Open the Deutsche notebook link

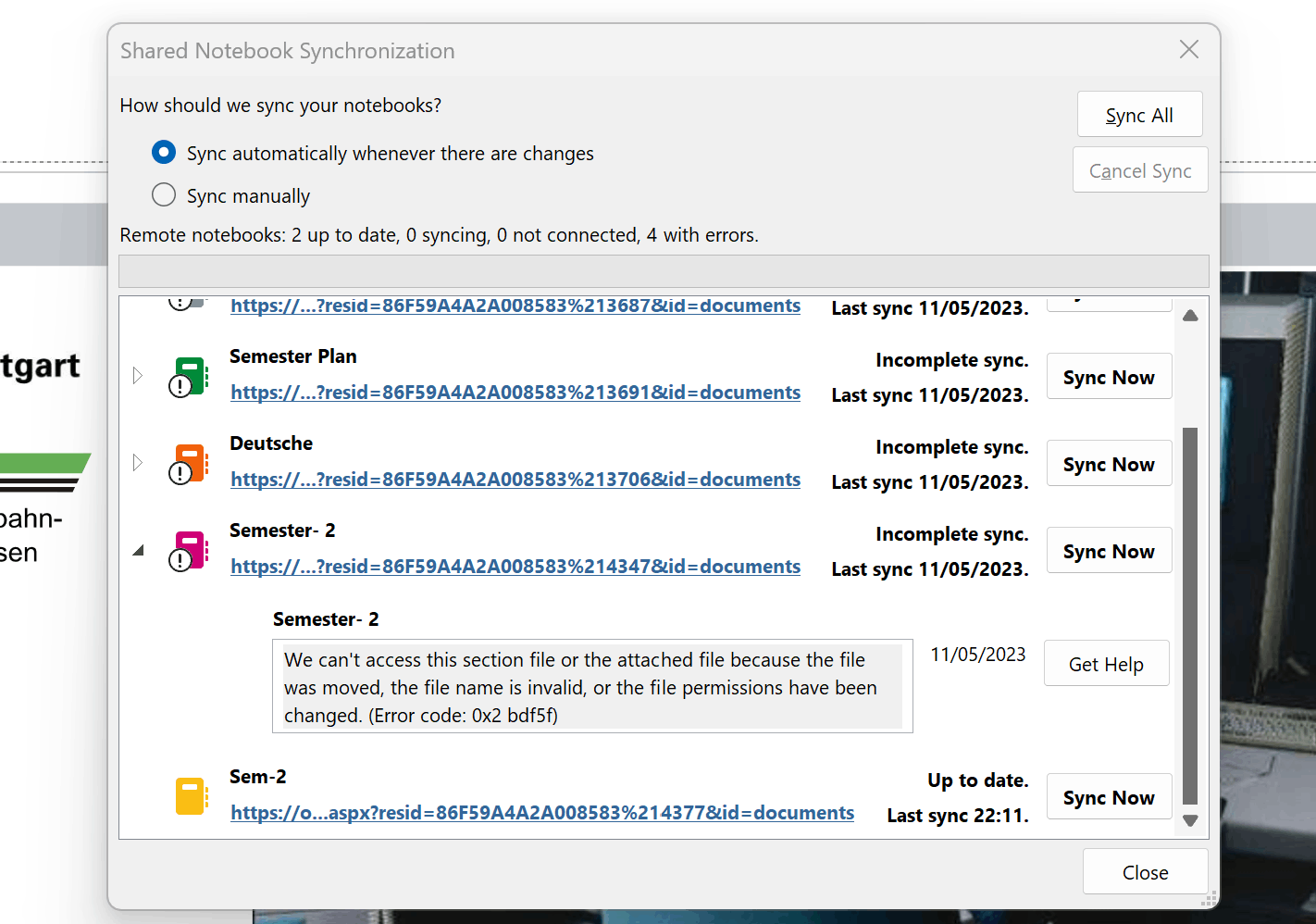(515, 480)
